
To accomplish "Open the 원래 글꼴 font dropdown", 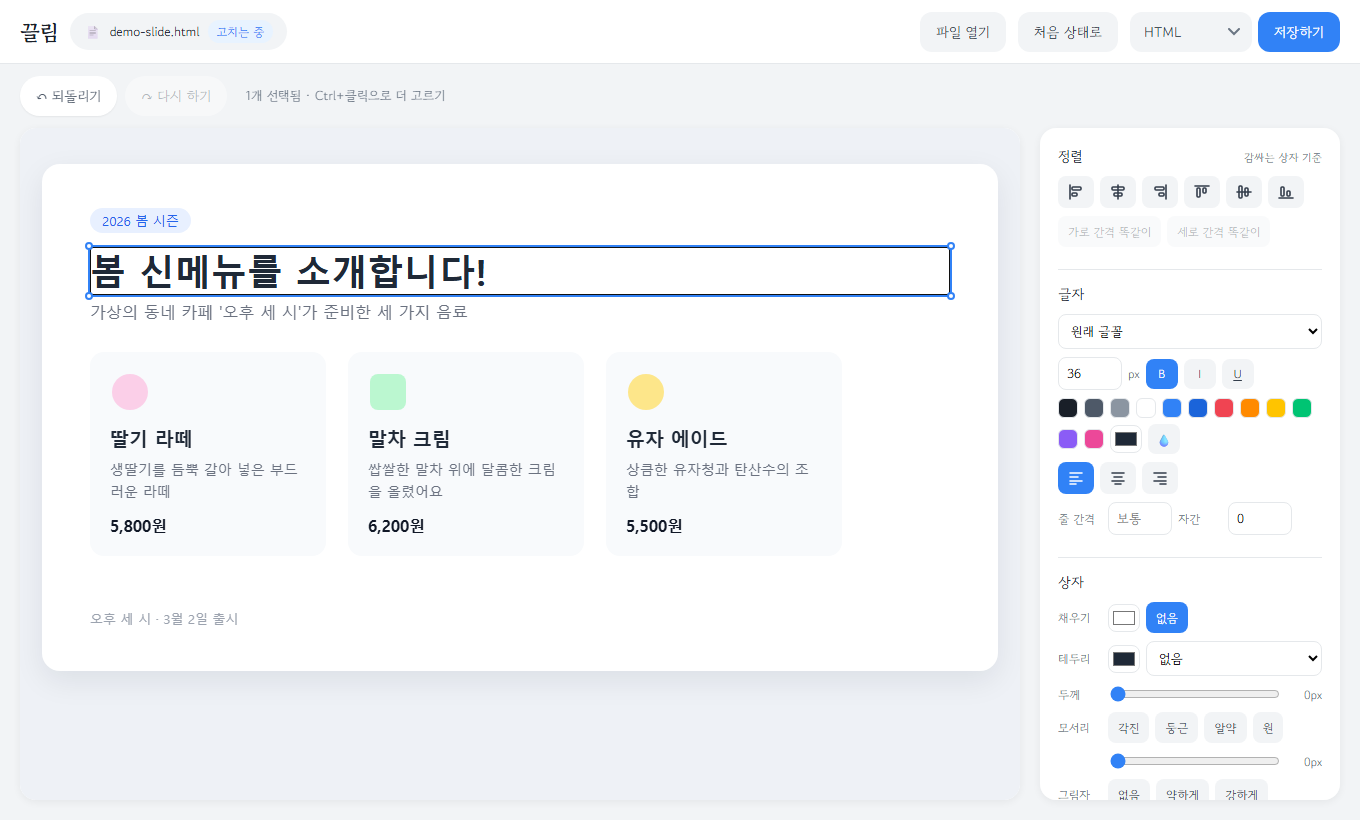I will pyautogui.click(x=1190, y=332).
